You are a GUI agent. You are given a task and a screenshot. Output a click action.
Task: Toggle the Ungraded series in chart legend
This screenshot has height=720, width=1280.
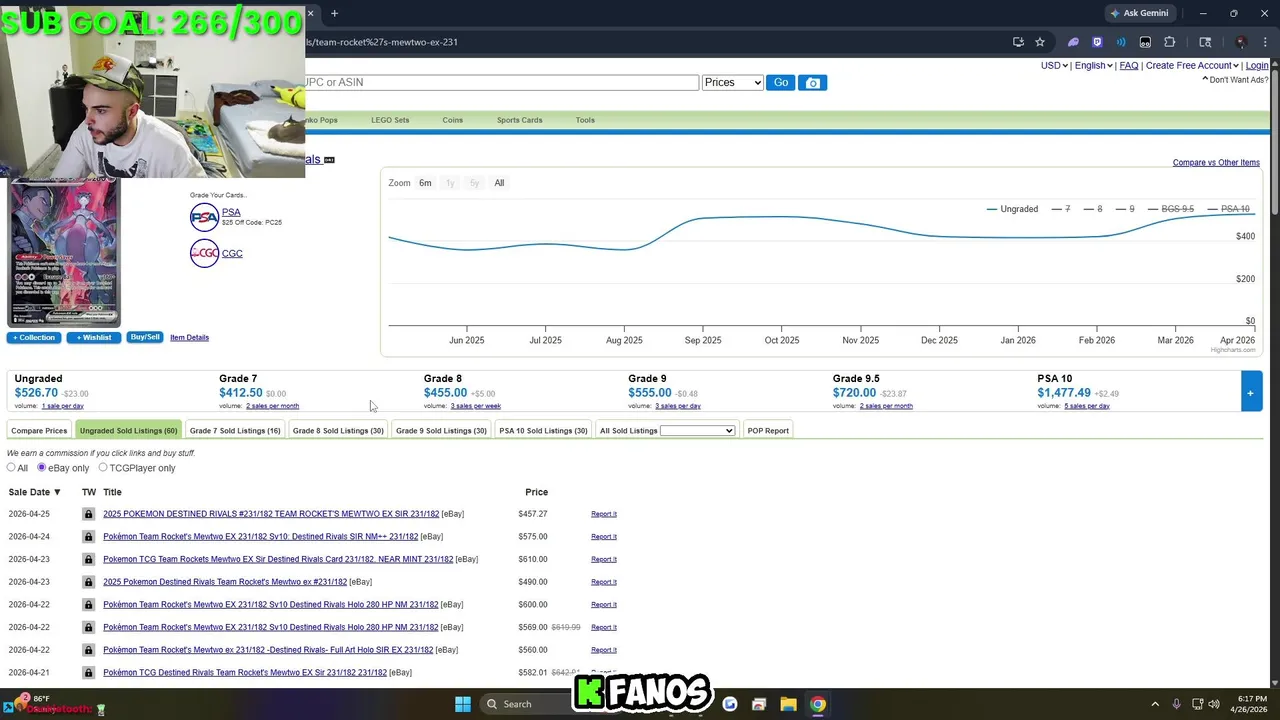[1012, 209]
